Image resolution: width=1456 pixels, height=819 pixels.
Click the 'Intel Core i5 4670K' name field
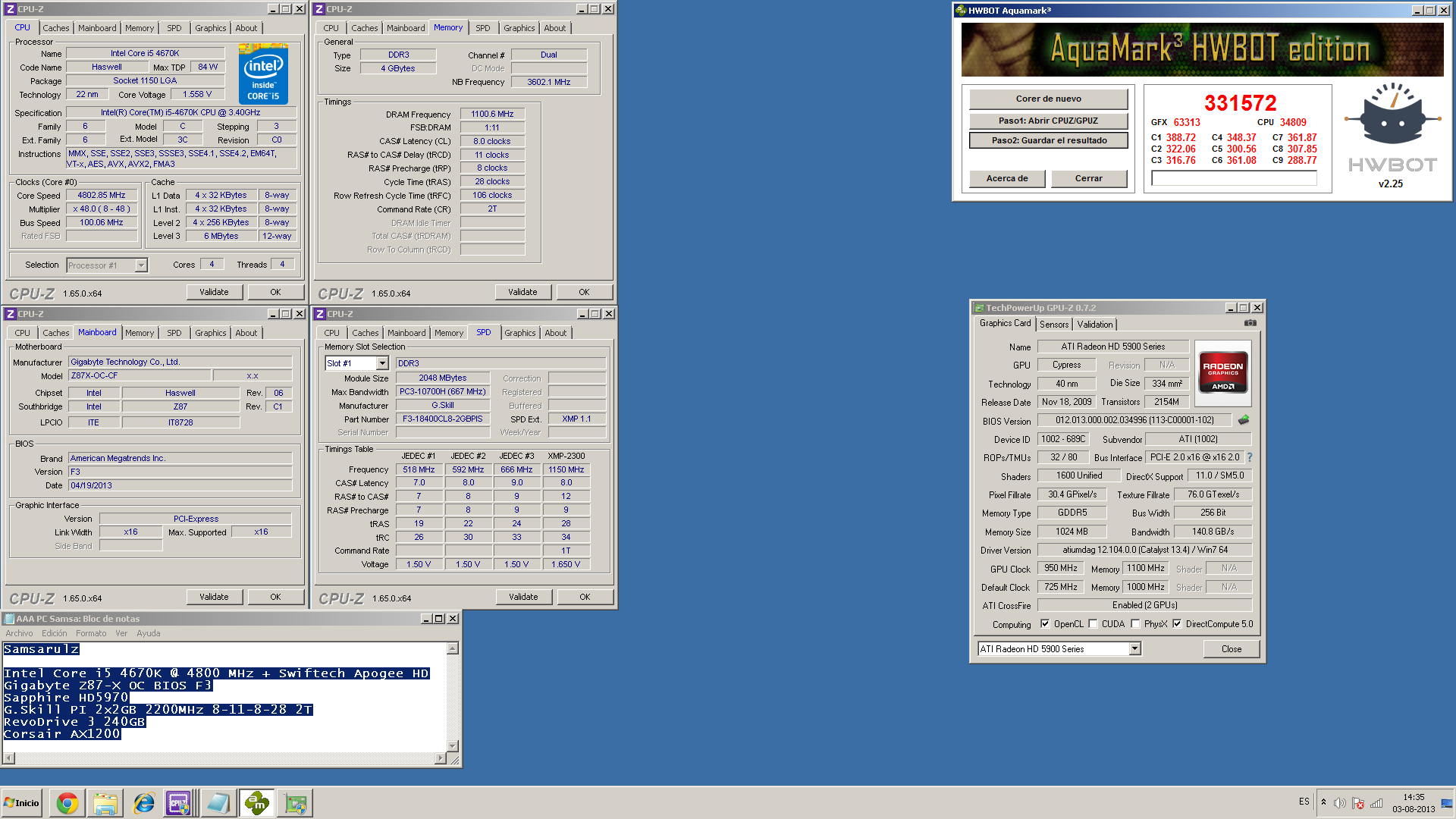pos(145,54)
